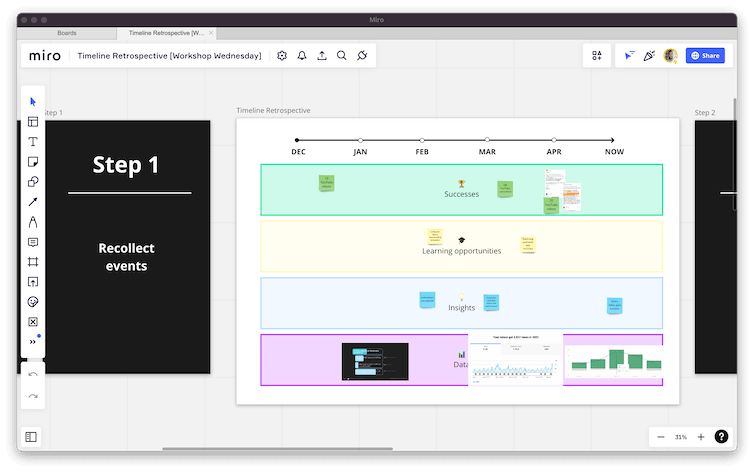
Task: Click the blue Share button
Action: [705, 56]
